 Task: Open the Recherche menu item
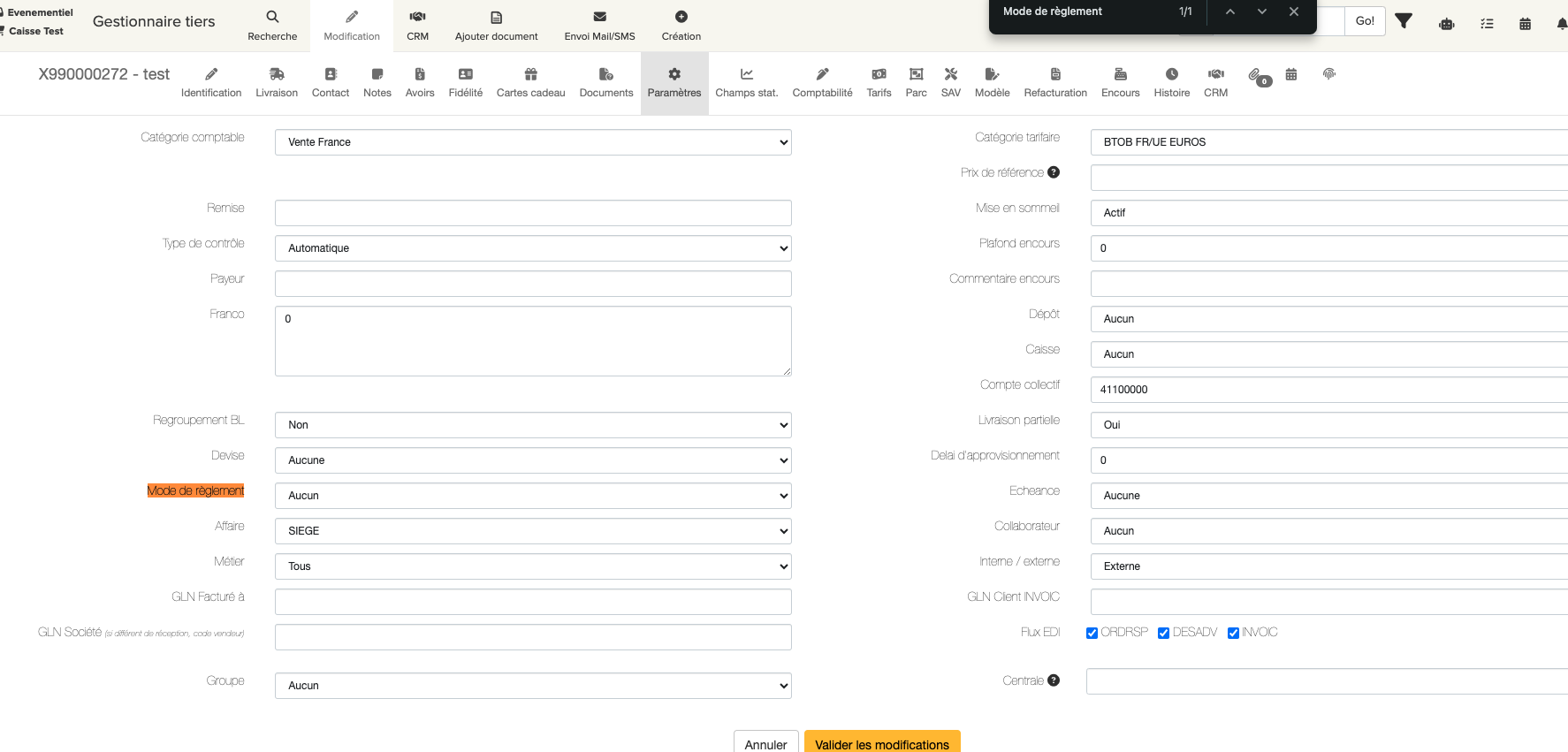point(272,25)
